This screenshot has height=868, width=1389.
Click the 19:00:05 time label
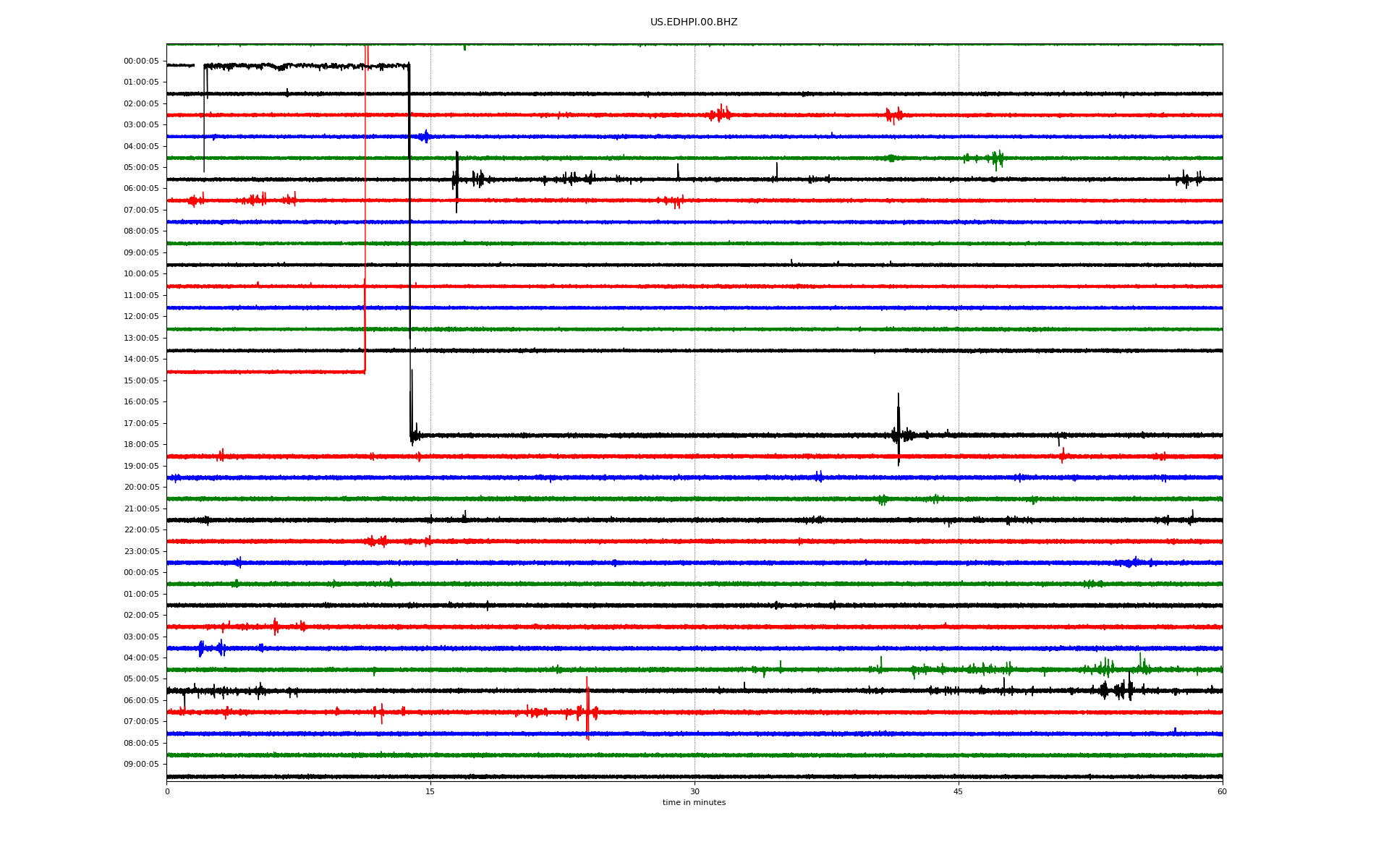pyautogui.click(x=141, y=466)
